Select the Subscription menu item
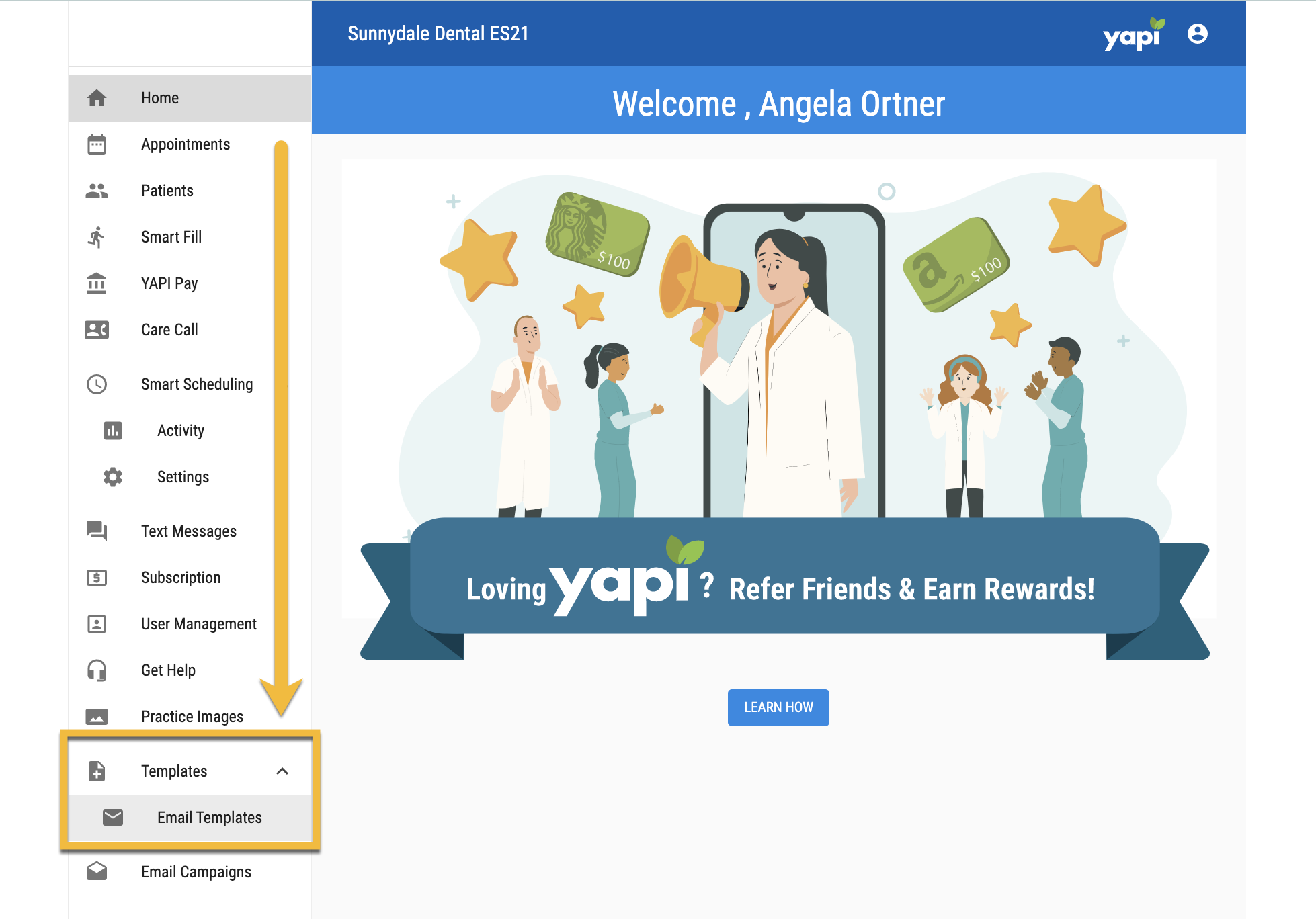This screenshot has height=919, width=1316. pos(190,578)
